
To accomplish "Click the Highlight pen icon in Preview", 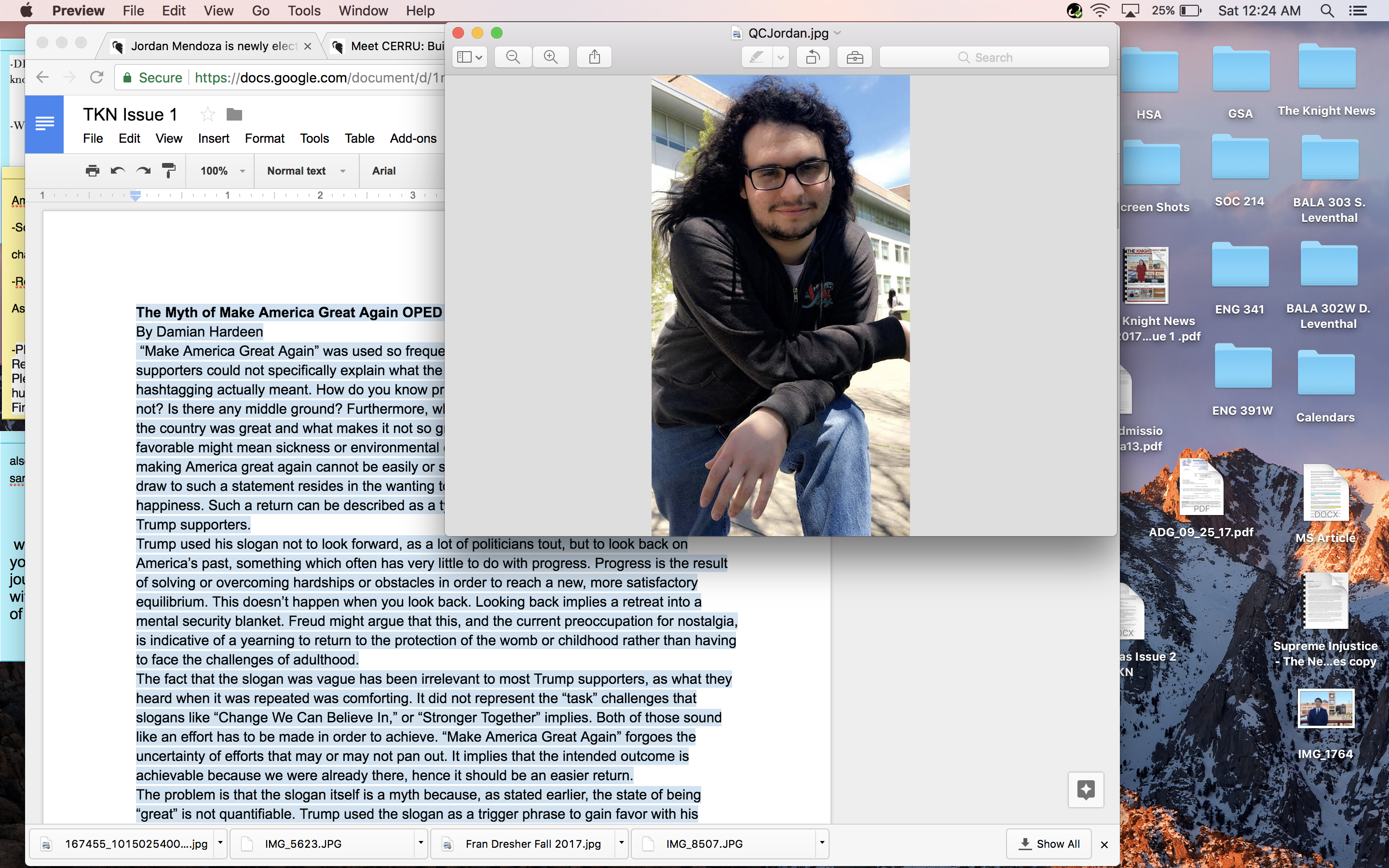I will pos(757,57).
